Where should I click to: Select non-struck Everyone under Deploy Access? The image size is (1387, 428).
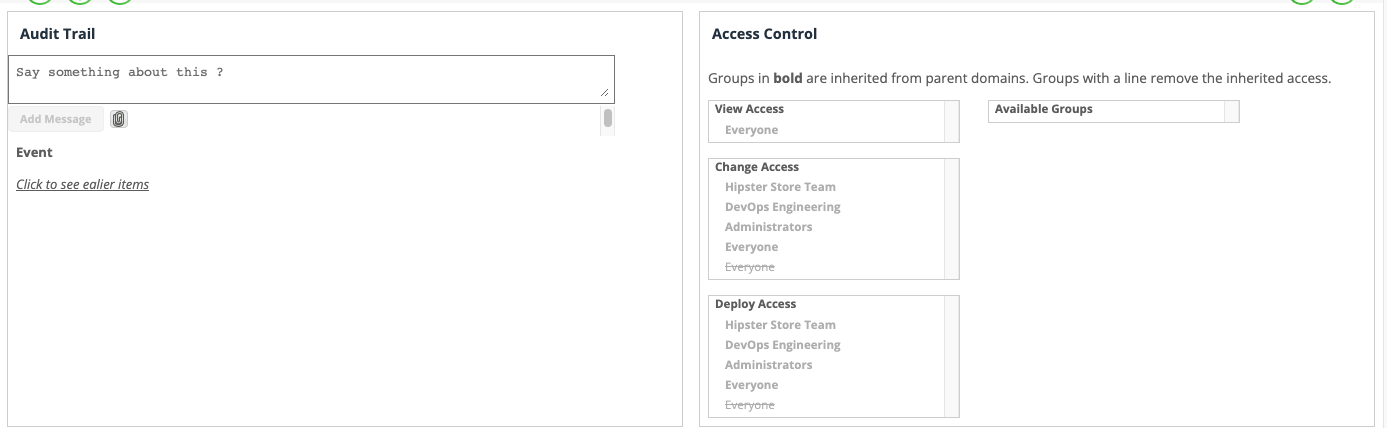pos(751,385)
